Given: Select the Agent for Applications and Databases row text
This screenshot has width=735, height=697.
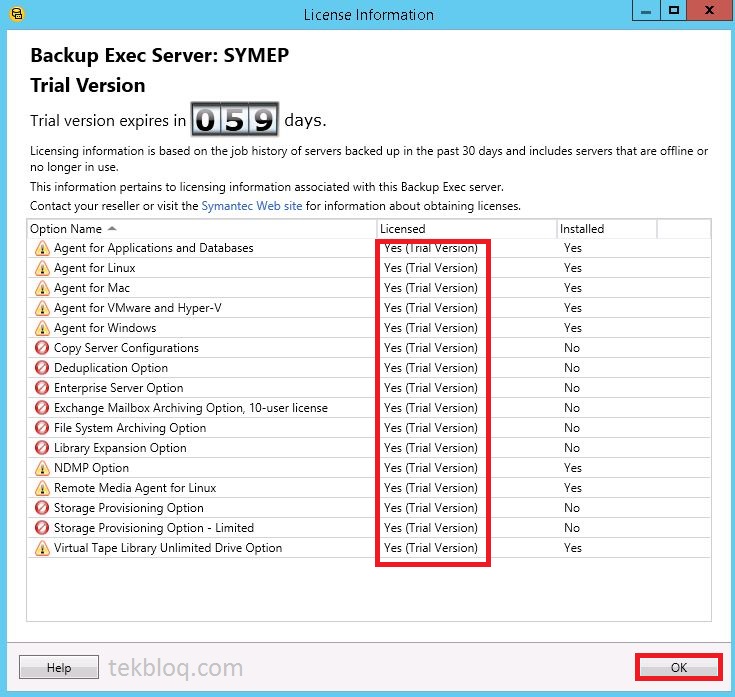Looking at the screenshot, I should [154, 248].
